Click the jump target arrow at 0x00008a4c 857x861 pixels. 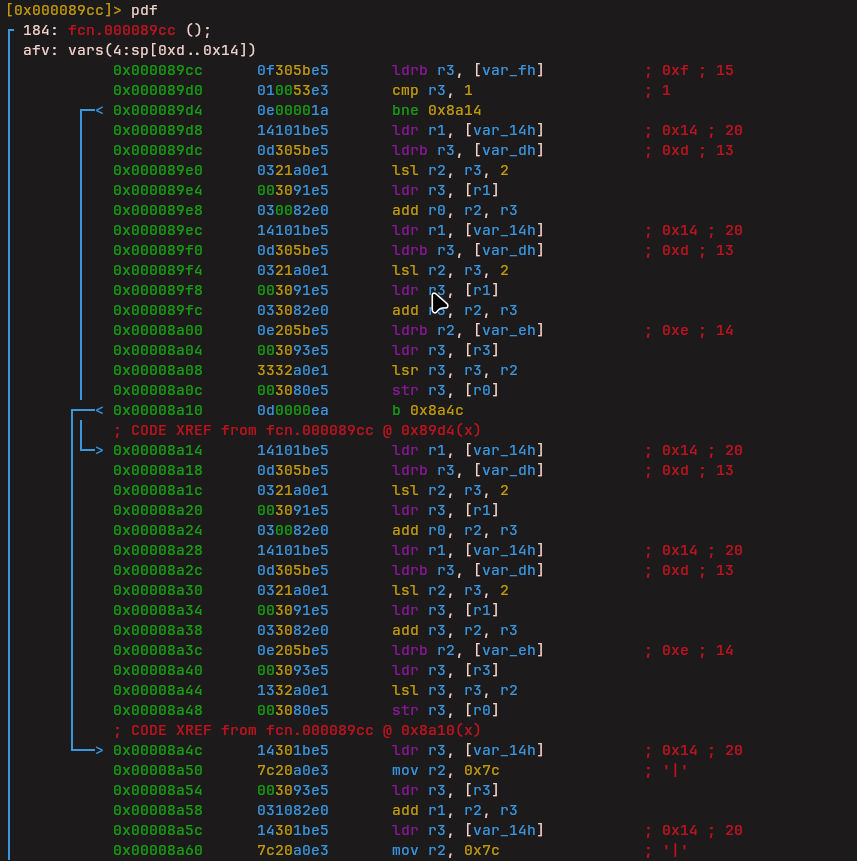click(x=97, y=751)
